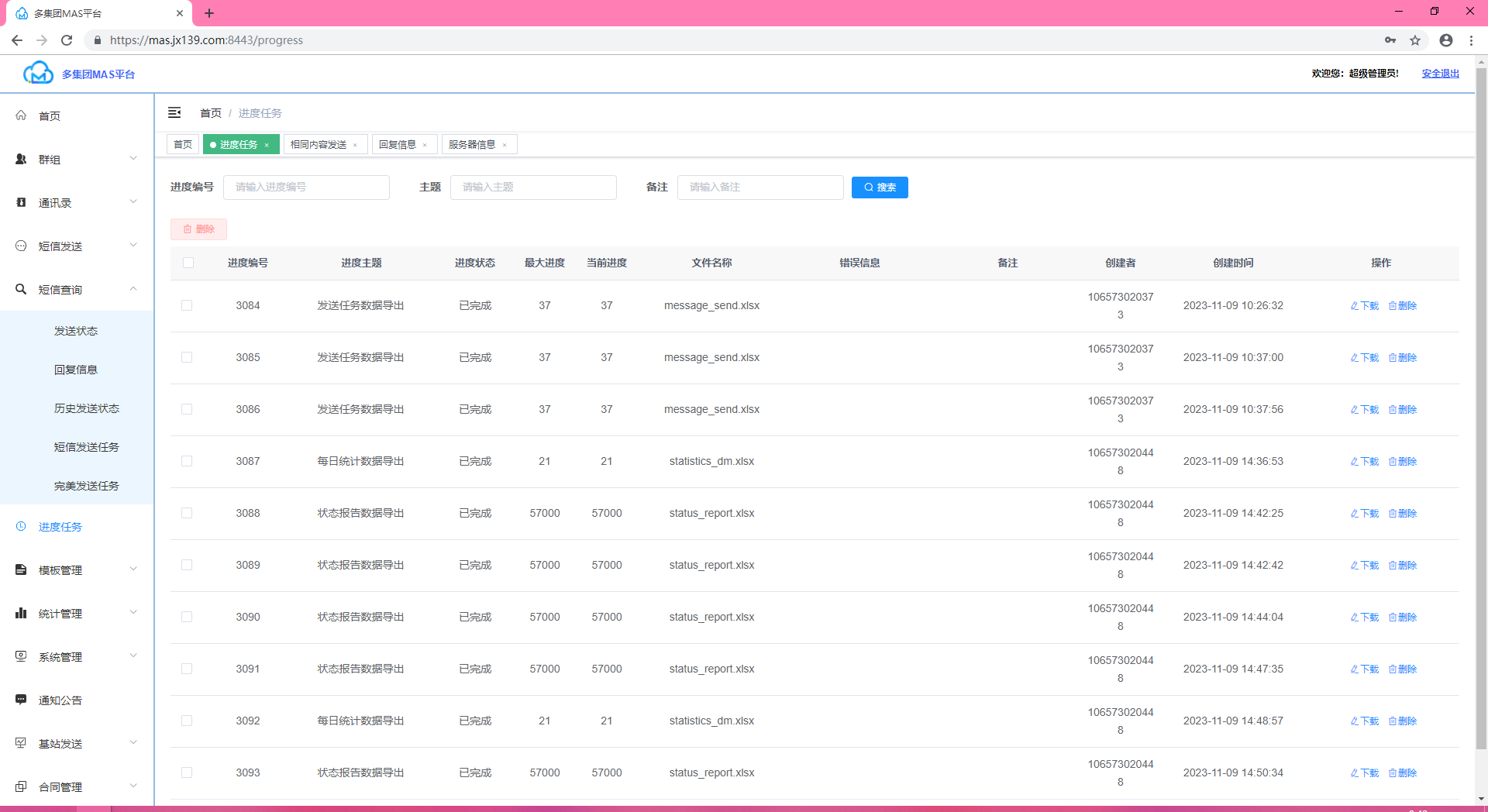
Task: Click the 进度任务 clock icon in the sidebar
Action: (x=21, y=526)
